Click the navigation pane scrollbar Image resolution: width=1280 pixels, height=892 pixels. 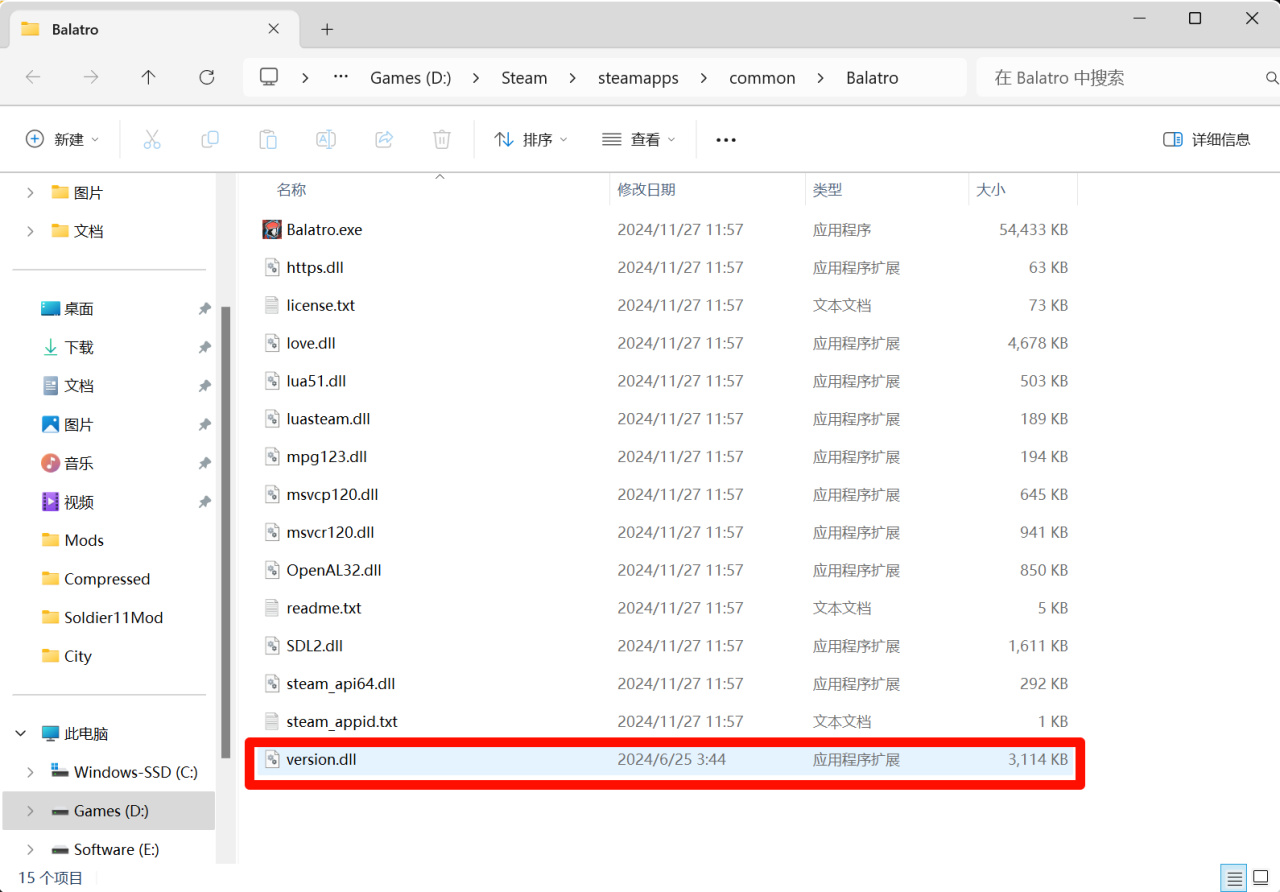[226, 530]
